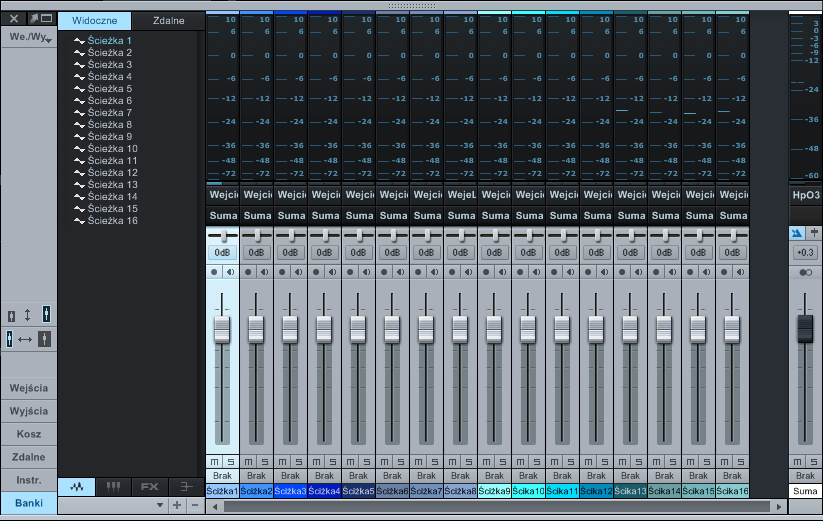Show the instruments keyboard panel icon
The image size is (823, 521).
click(x=113, y=487)
